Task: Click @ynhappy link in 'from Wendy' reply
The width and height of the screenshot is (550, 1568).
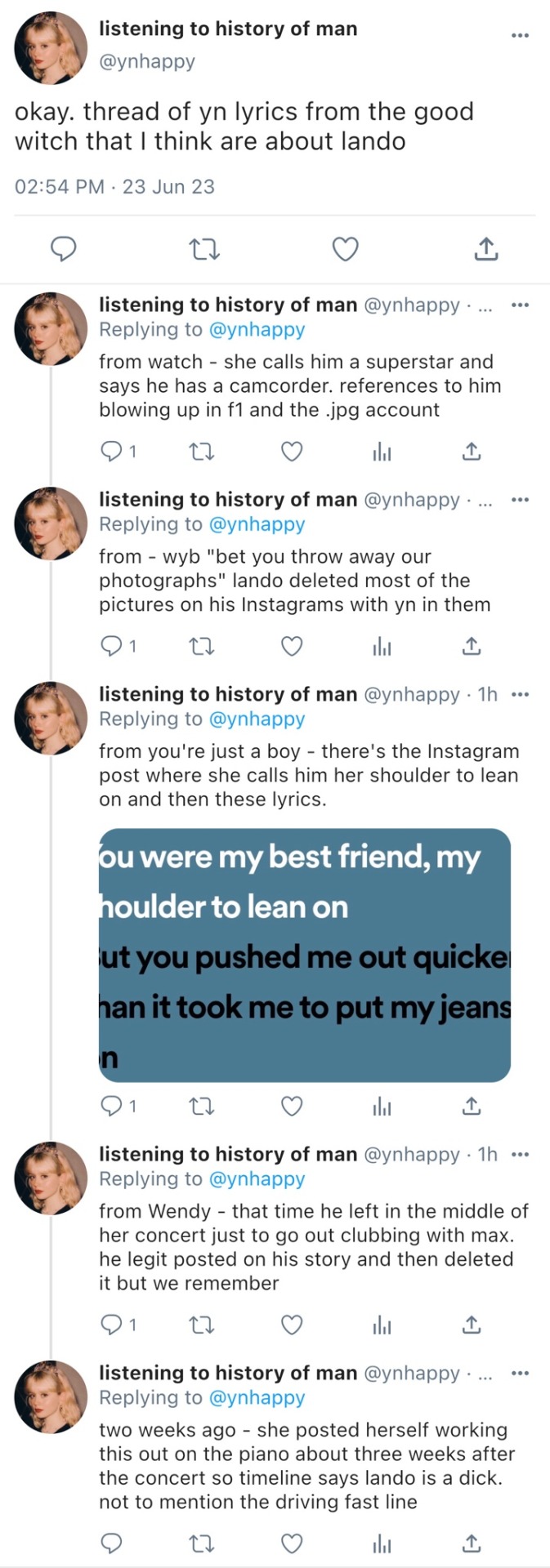Action: click(257, 1178)
